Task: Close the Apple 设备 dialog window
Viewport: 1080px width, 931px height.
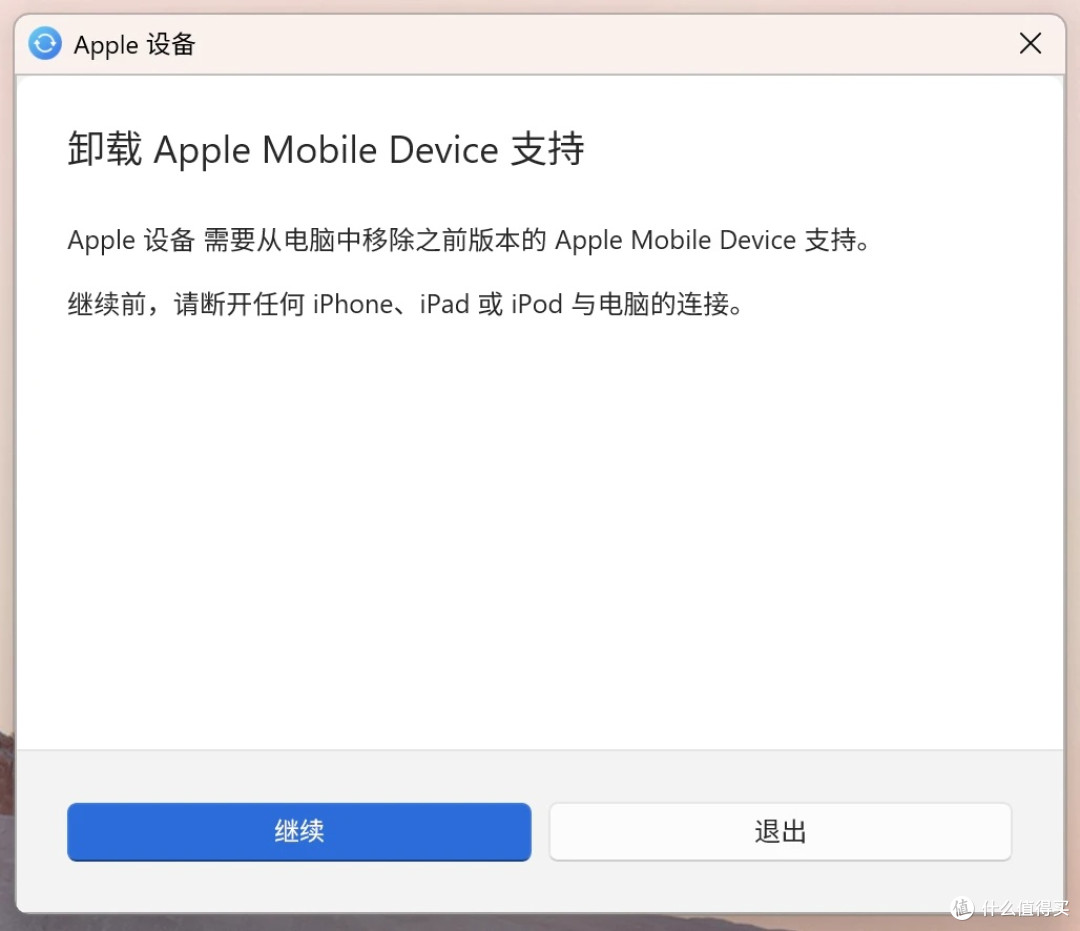Action: pyautogui.click(x=1030, y=43)
